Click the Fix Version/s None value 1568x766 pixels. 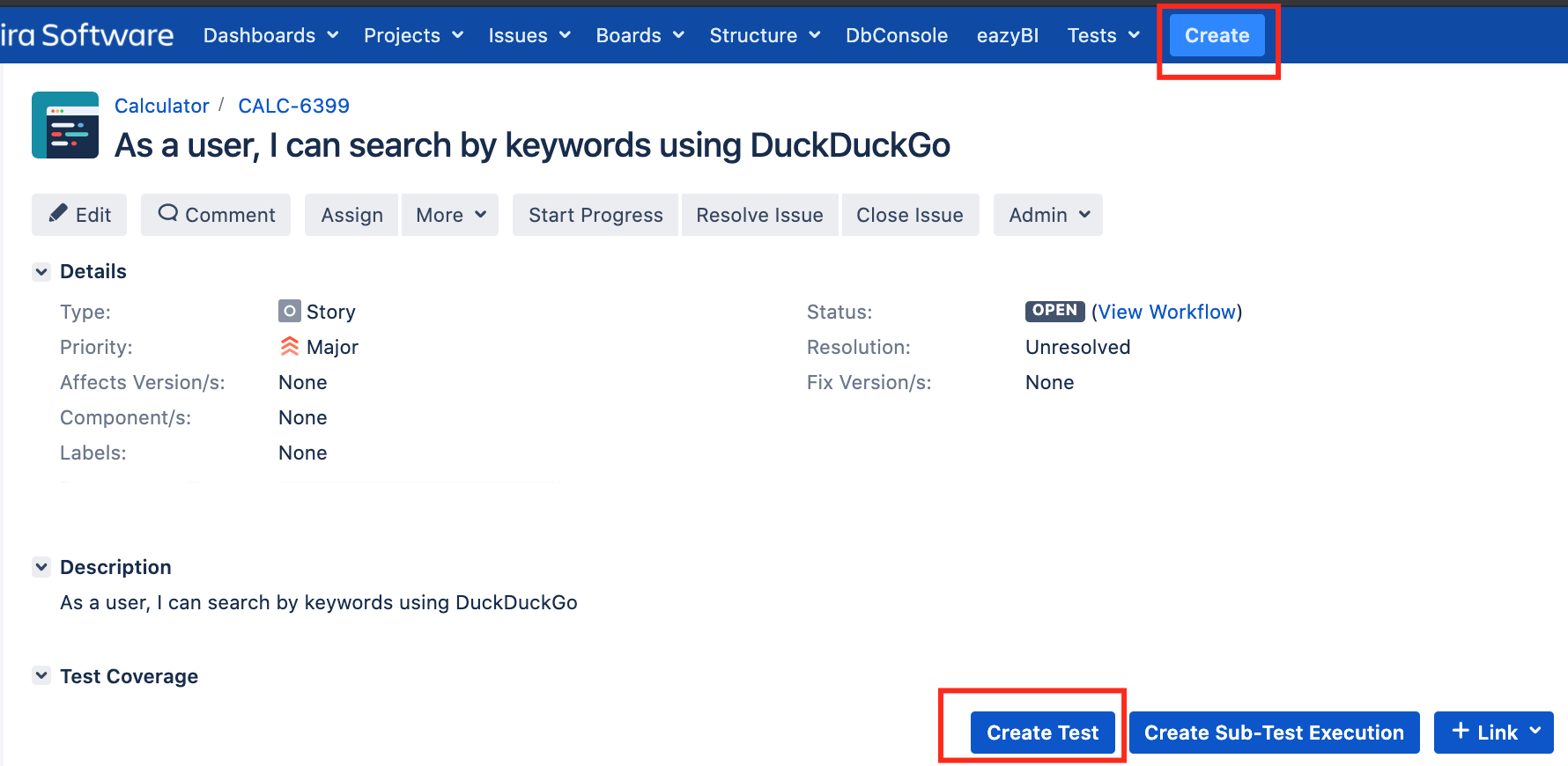(x=1050, y=382)
